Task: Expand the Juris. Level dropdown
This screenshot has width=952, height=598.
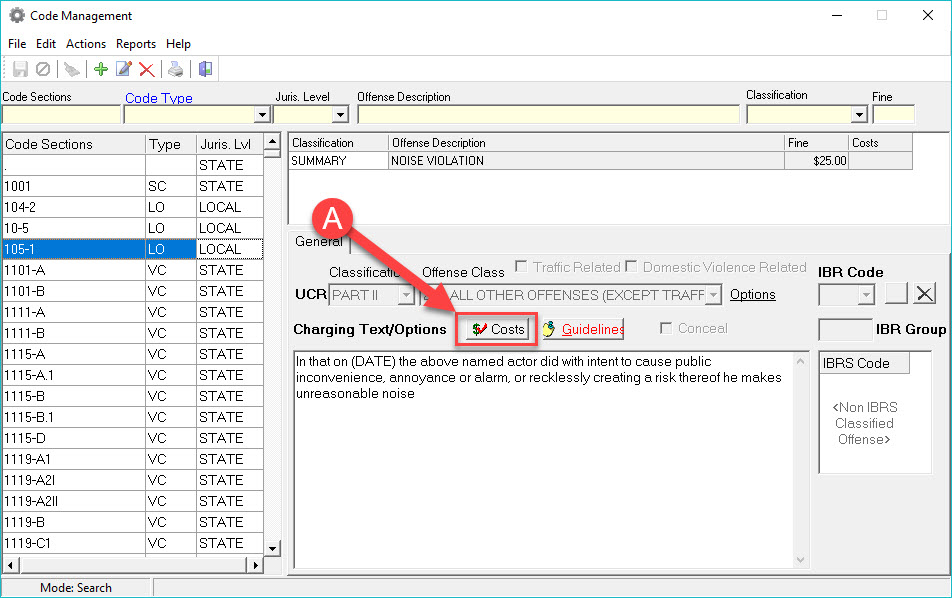Action: [339, 115]
